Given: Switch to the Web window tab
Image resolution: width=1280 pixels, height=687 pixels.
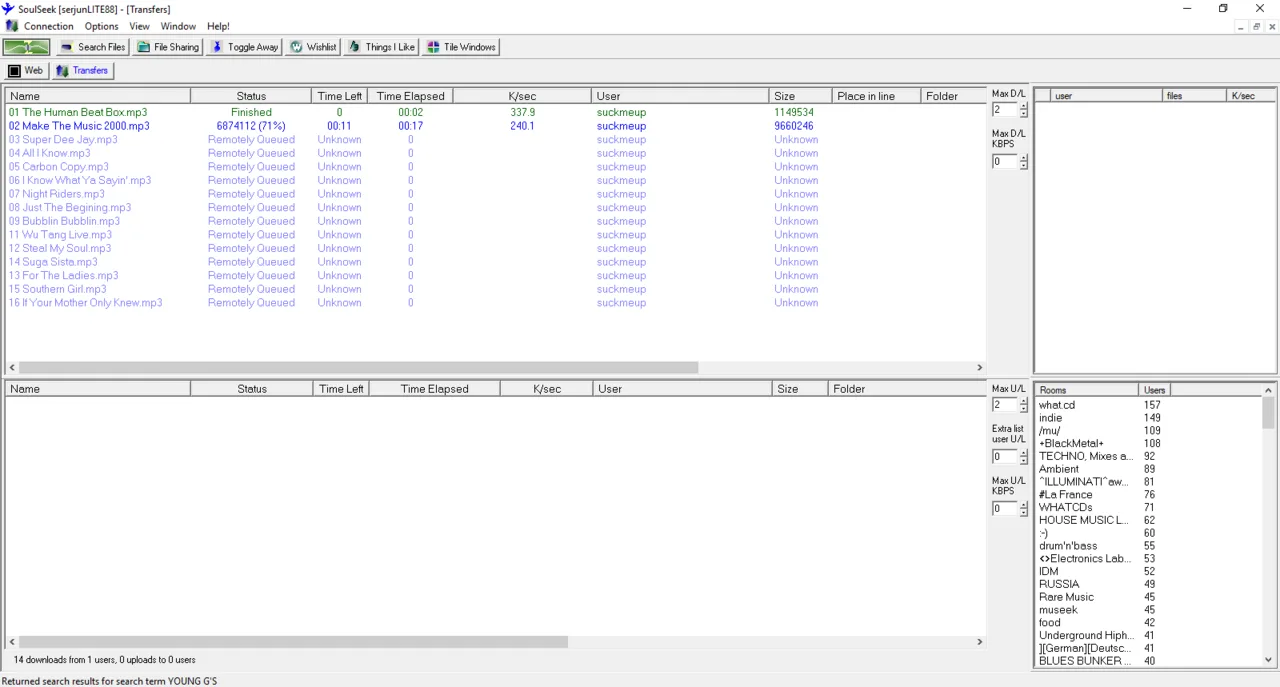Looking at the screenshot, I should point(26,71).
